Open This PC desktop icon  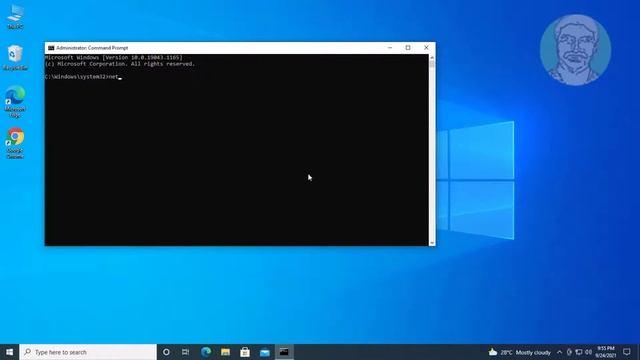[15, 16]
